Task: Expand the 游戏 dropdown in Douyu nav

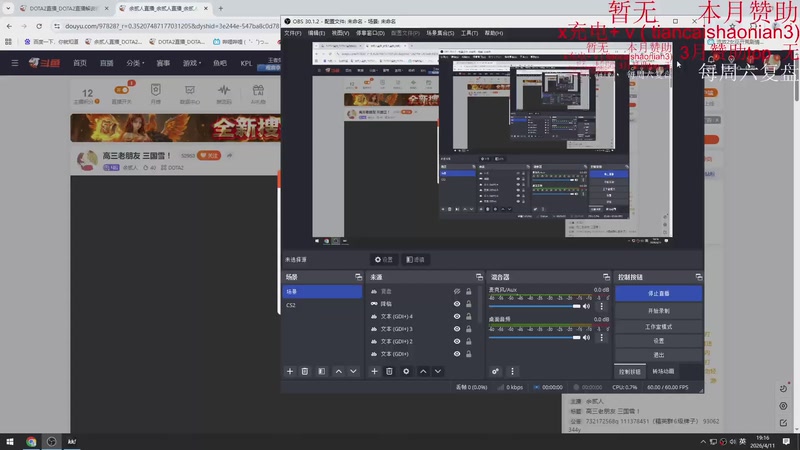Action: tap(192, 63)
